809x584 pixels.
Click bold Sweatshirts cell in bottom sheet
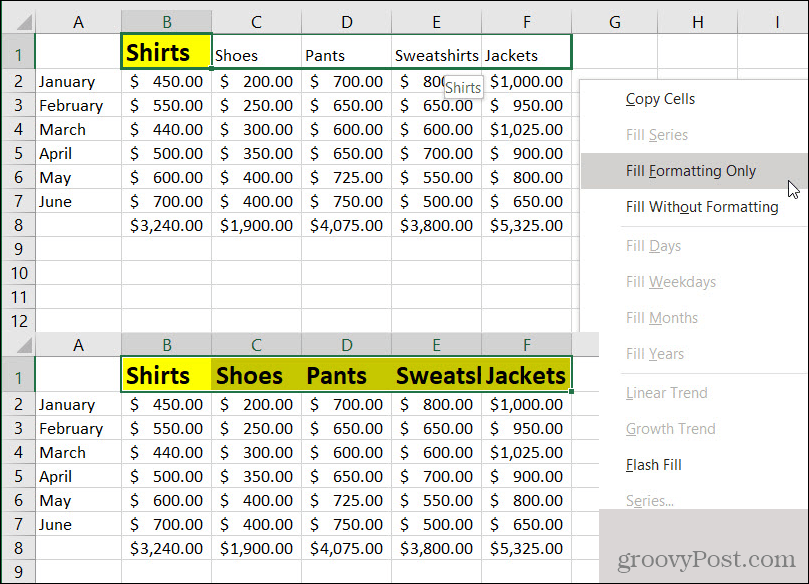coord(436,375)
